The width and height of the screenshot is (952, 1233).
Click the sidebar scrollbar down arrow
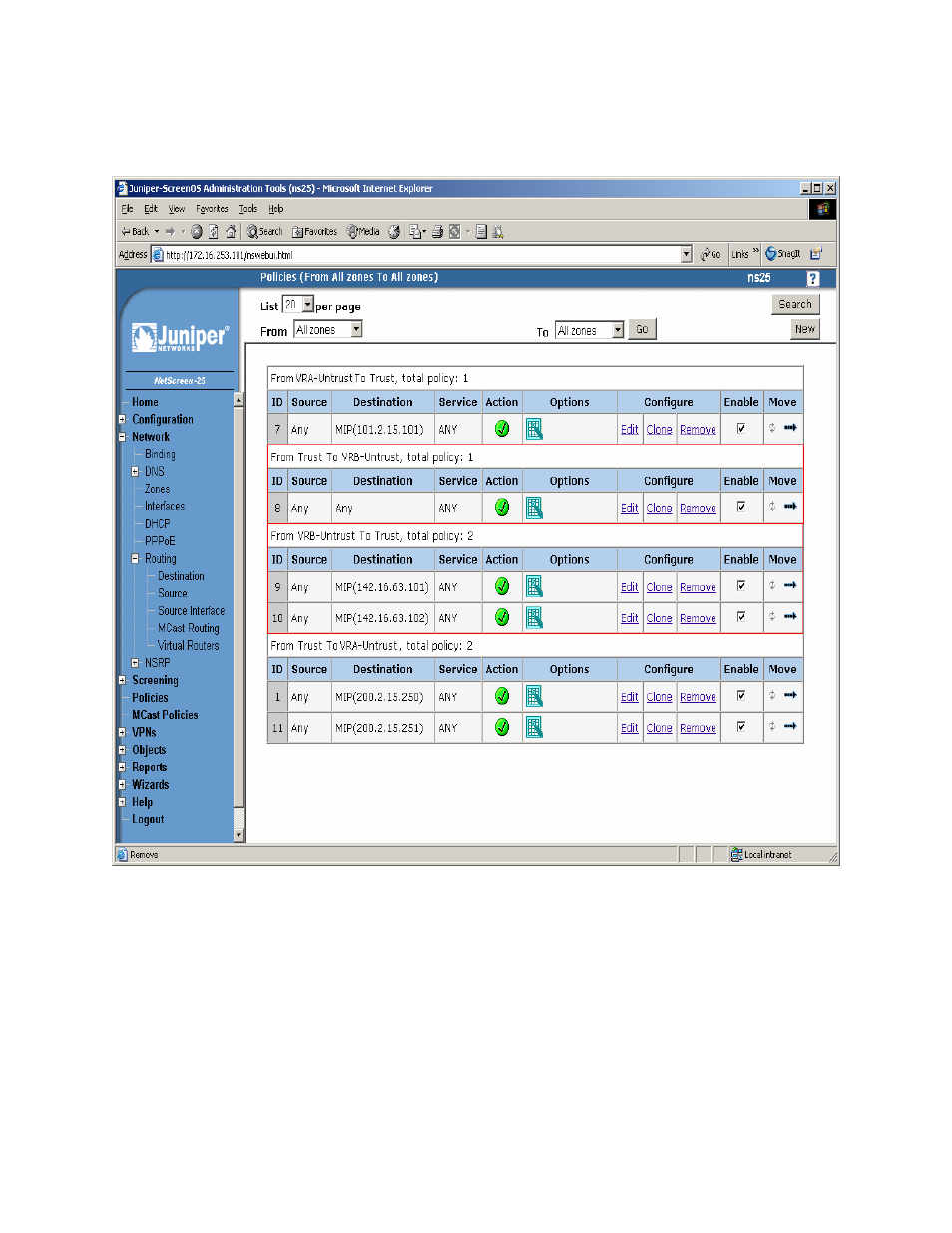pos(238,835)
